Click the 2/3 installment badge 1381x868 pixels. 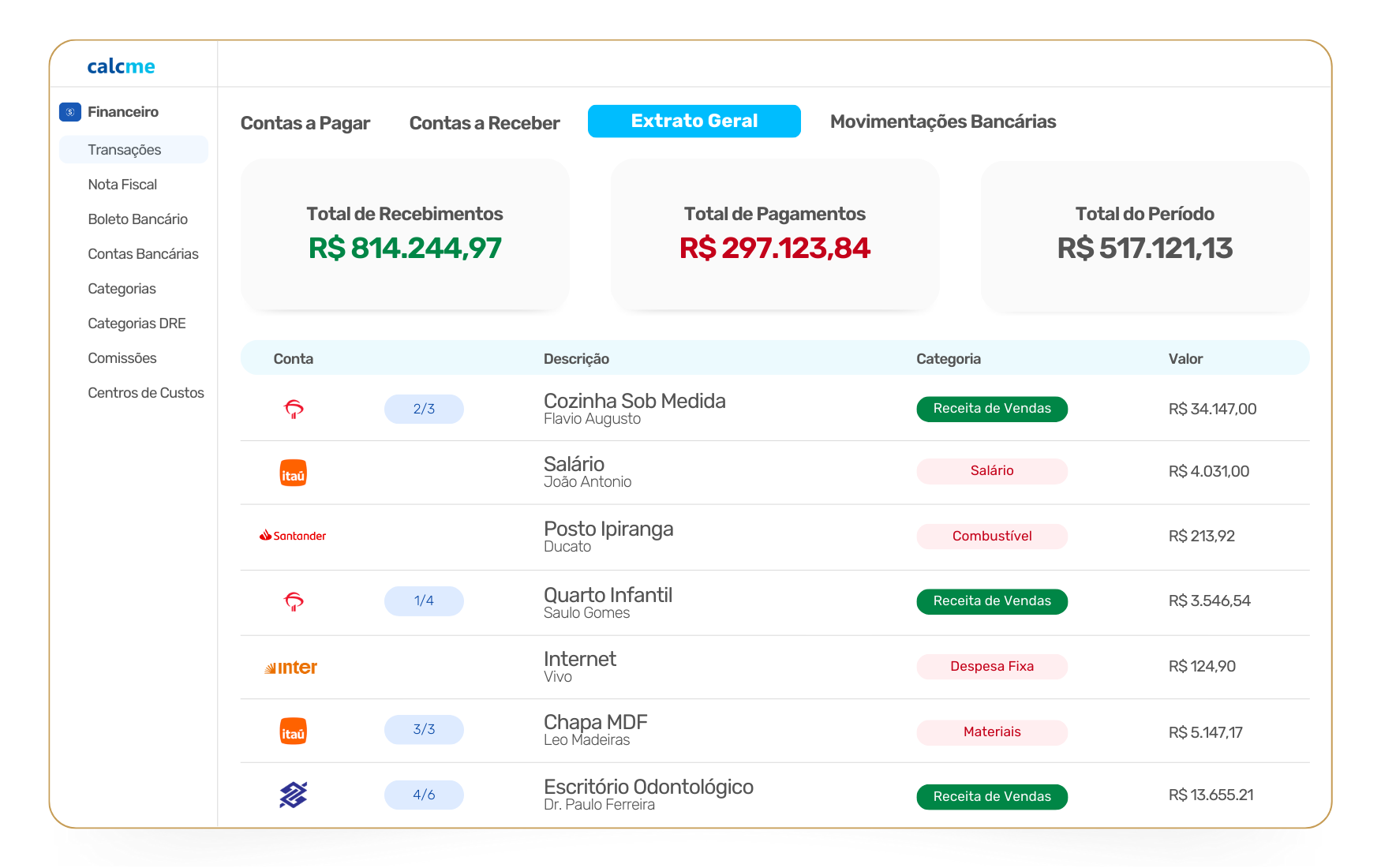[x=424, y=409]
